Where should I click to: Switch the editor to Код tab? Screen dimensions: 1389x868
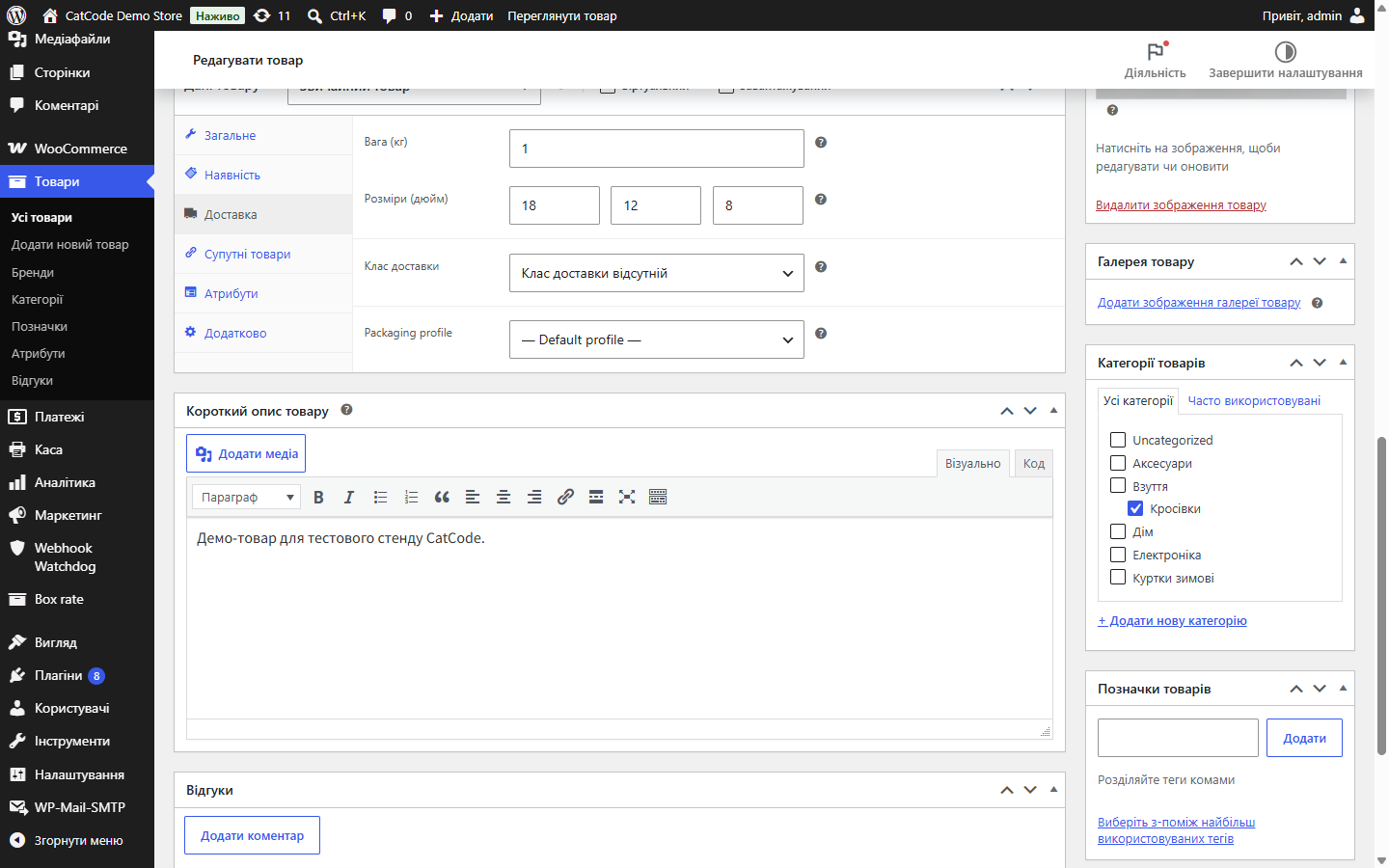click(1034, 464)
